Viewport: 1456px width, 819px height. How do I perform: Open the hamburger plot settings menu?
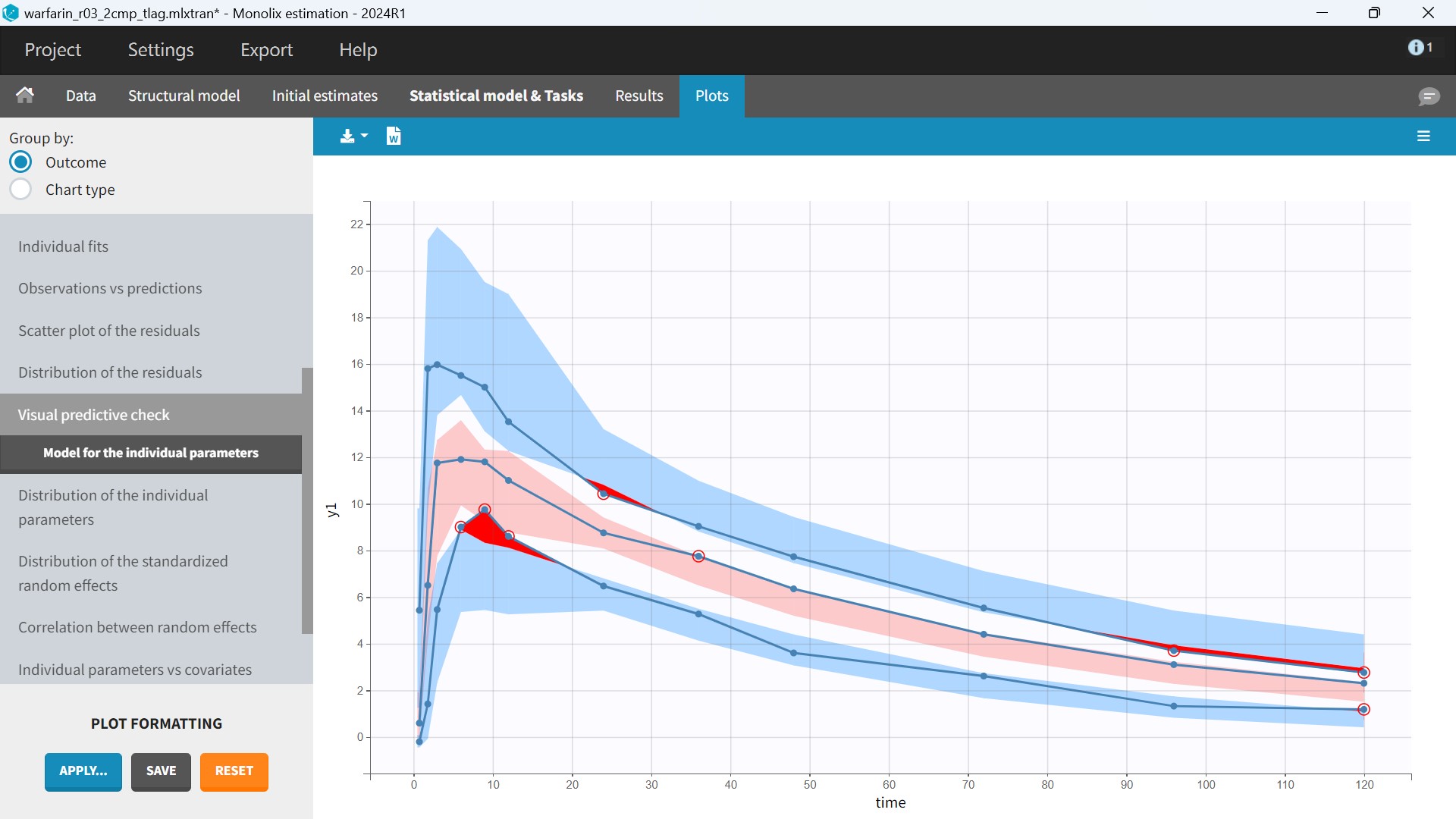tap(1423, 136)
